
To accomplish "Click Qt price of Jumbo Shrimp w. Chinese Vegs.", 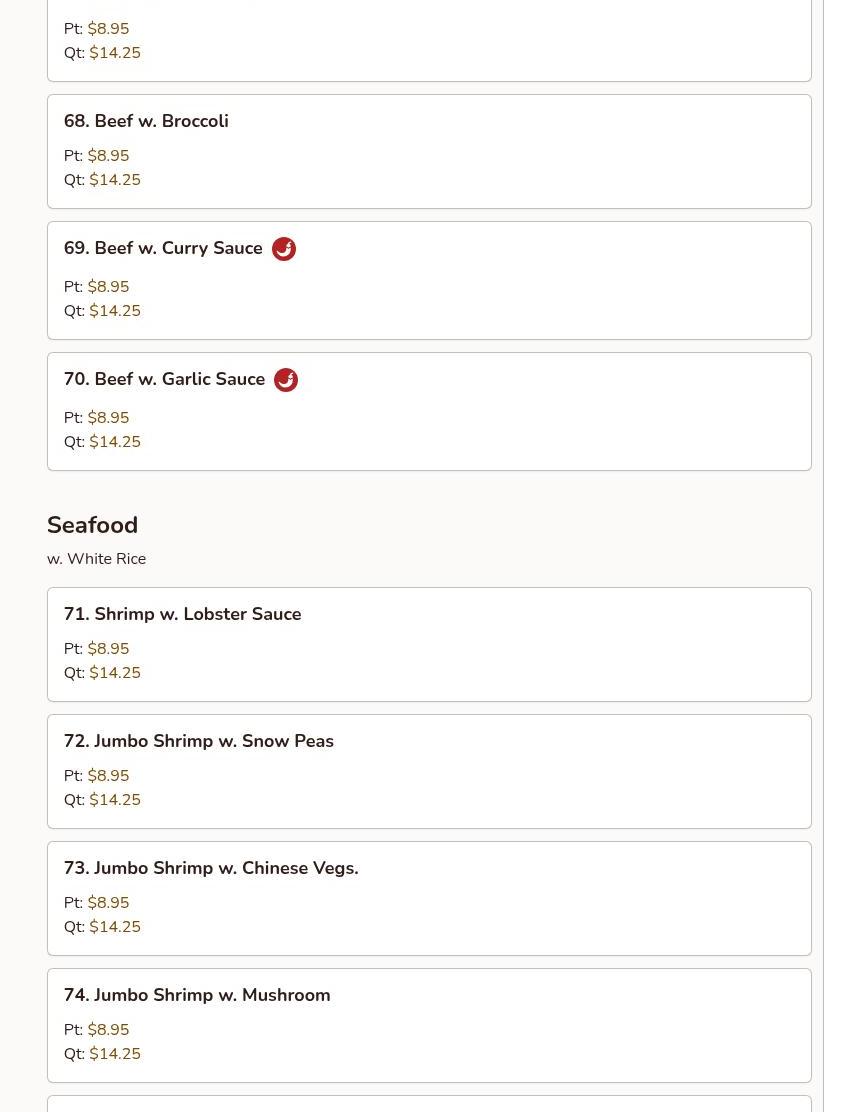I will pyautogui.click(x=115, y=927).
